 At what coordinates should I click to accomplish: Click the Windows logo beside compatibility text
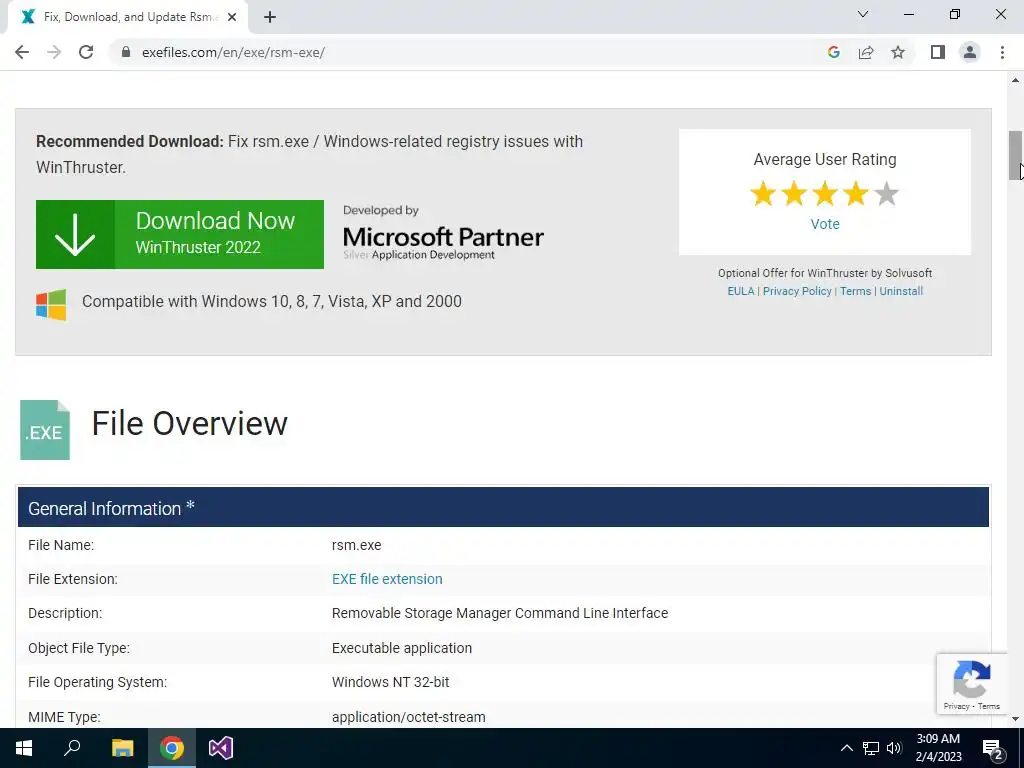51,305
